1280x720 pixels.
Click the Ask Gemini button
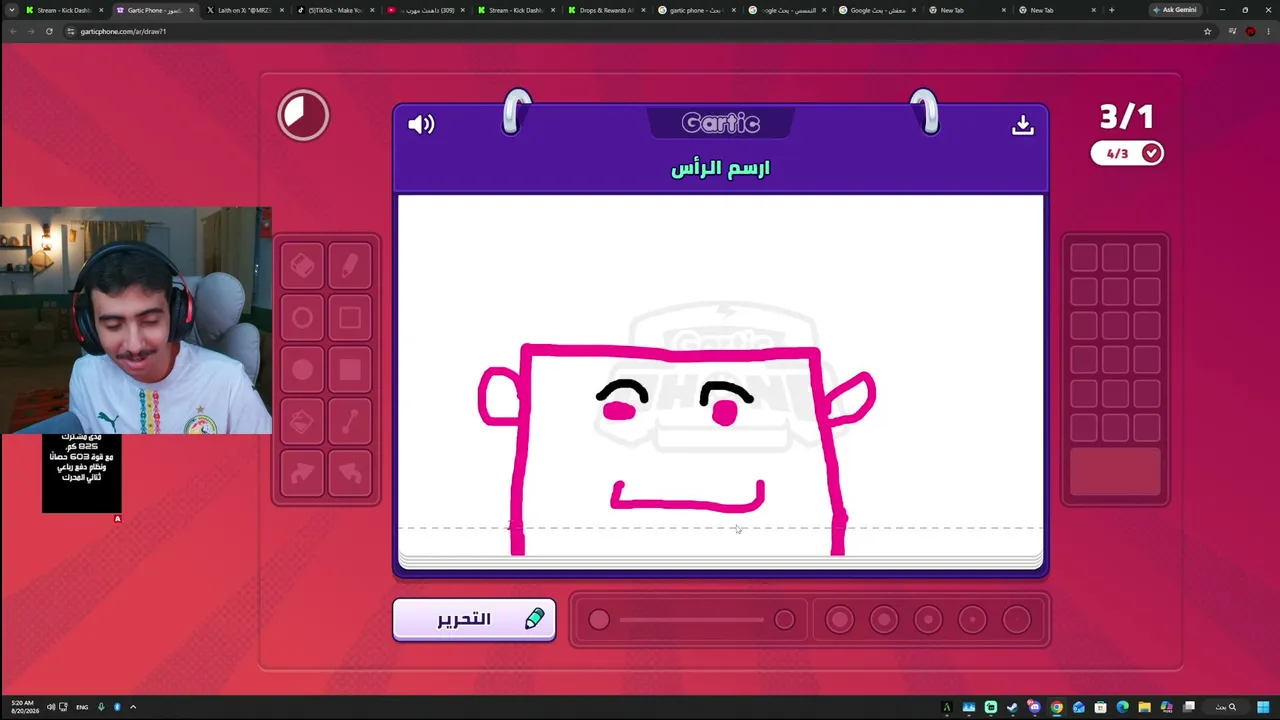pos(1174,10)
